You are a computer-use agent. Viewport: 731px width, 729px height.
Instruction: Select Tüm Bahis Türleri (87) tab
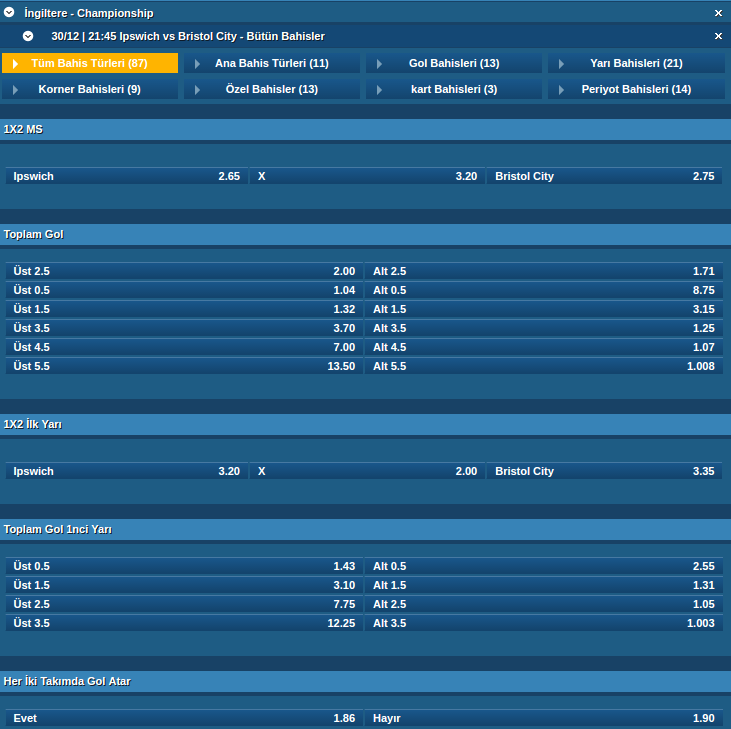pos(90,63)
